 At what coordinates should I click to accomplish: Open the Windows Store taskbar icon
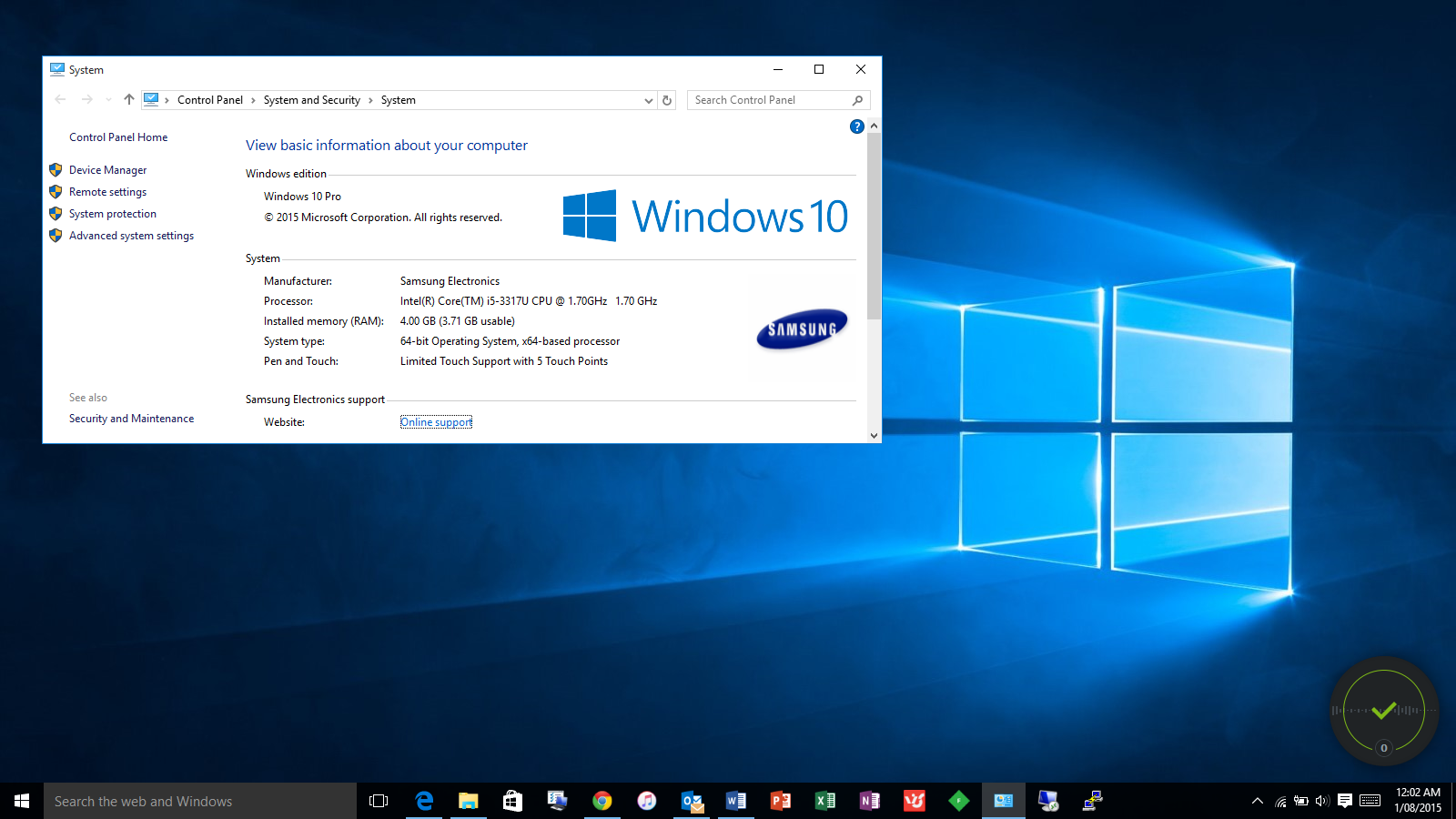coord(512,801)
